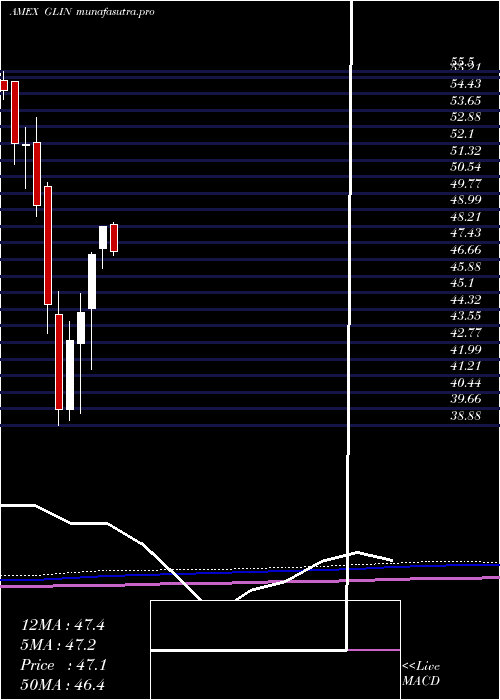Click the 38.88 price axis label
500x700 pixels.
[x=465, y=416]
